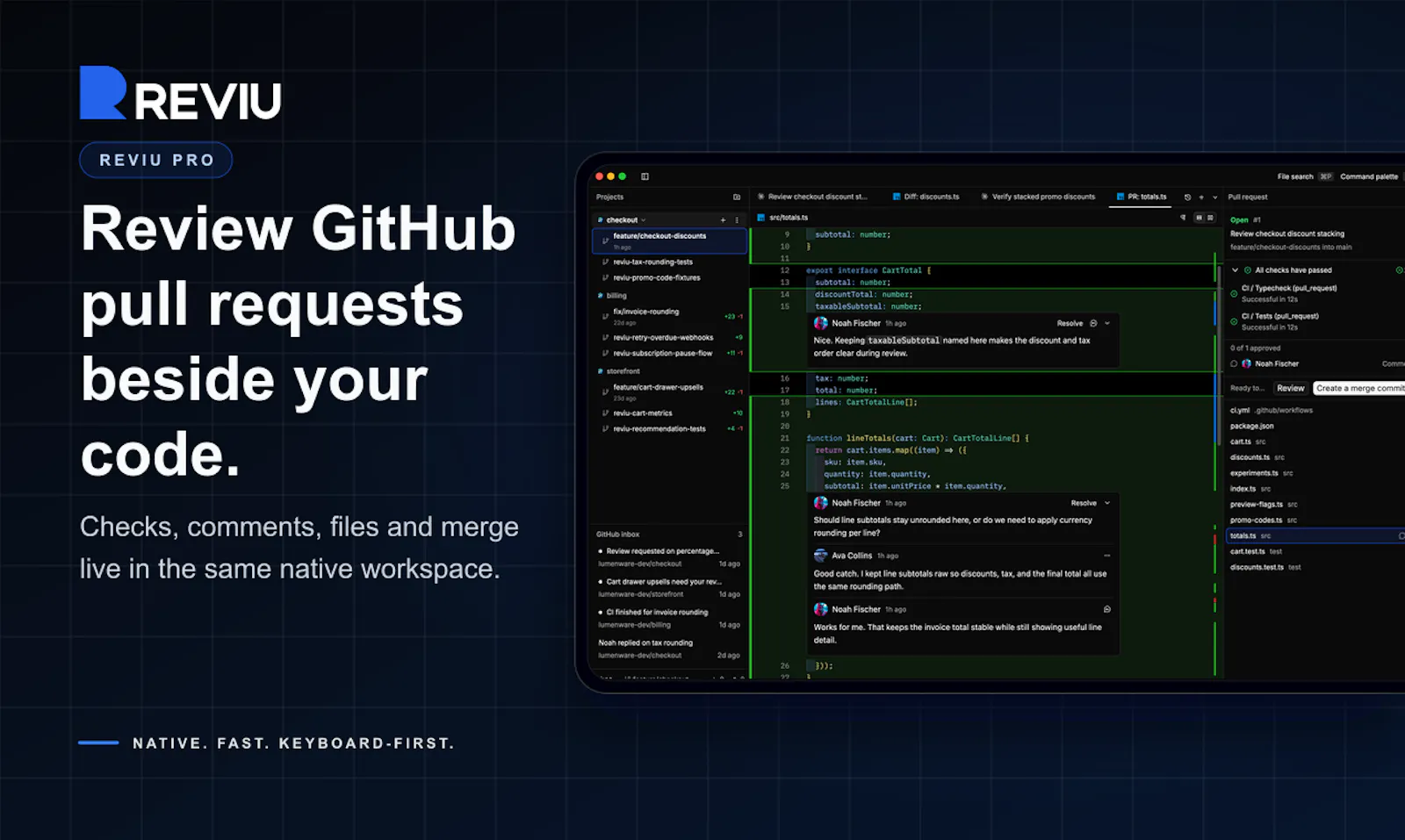Click Noah Fischer reviewer status circle
The width and height of the screenshot is (1405, 840).
click(1234, 363)
